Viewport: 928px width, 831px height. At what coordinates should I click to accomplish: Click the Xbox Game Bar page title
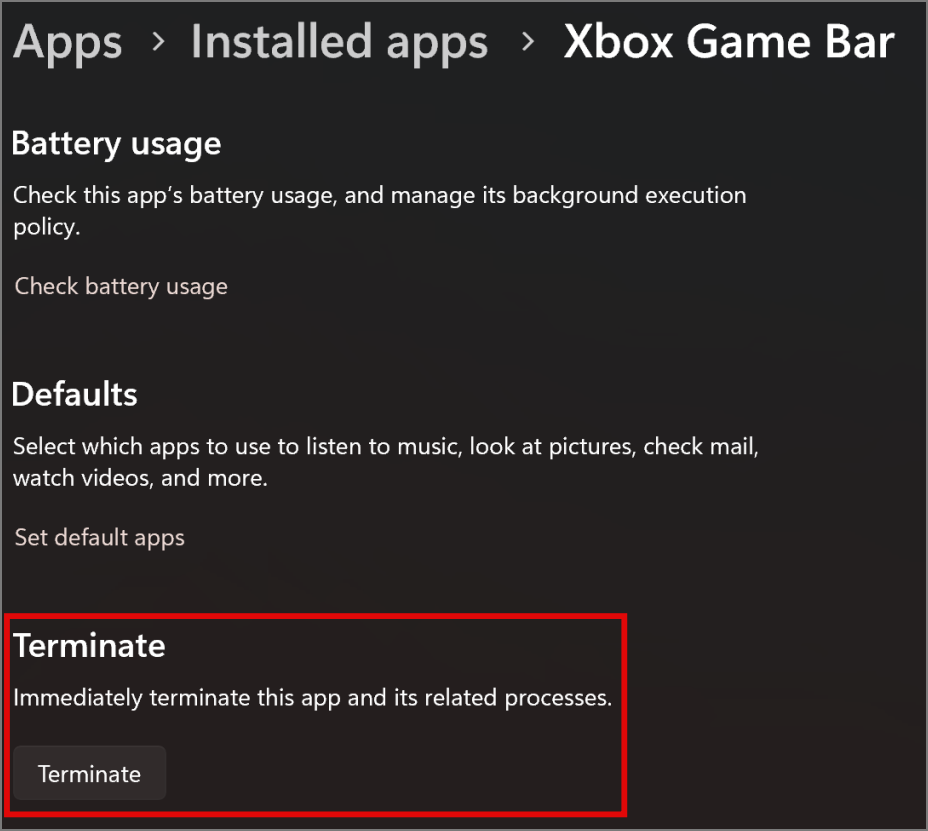(x=728, y=42)
